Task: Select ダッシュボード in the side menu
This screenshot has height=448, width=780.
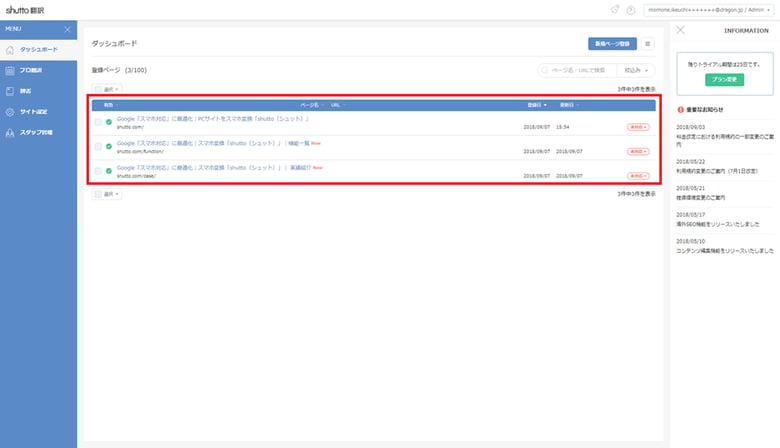Action: pos(38,50)
